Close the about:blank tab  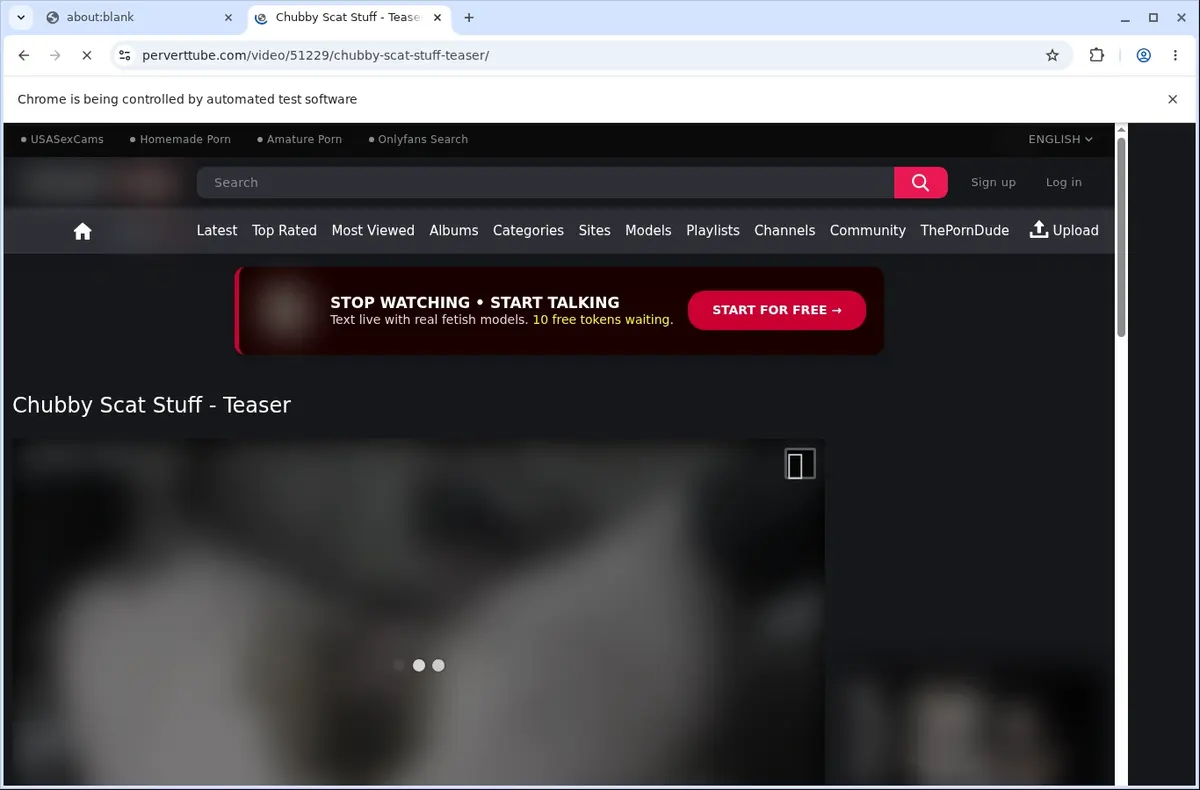pyautogui.click(x=227, y=17)
